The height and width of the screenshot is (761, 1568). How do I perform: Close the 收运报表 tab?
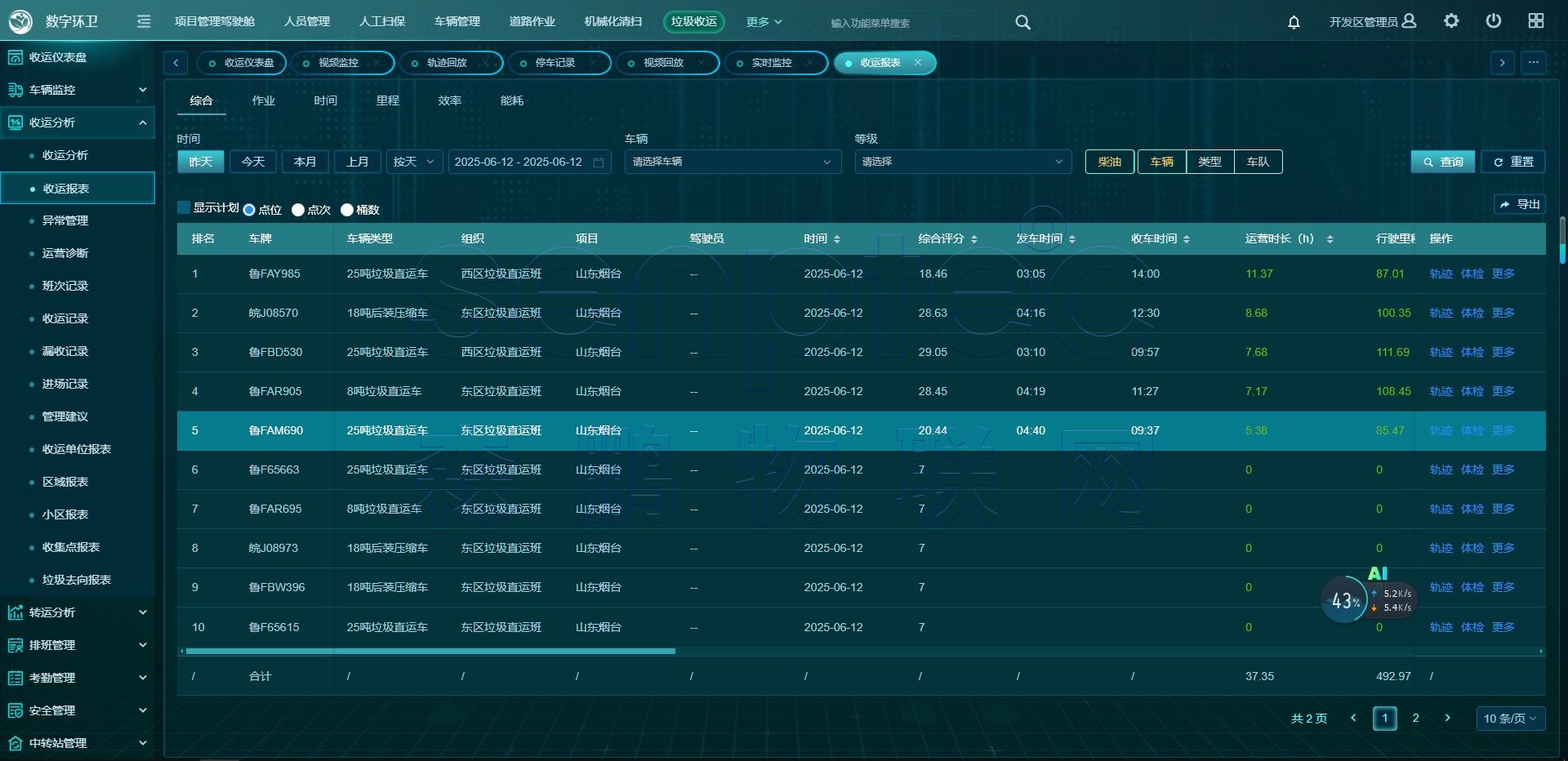918,63
